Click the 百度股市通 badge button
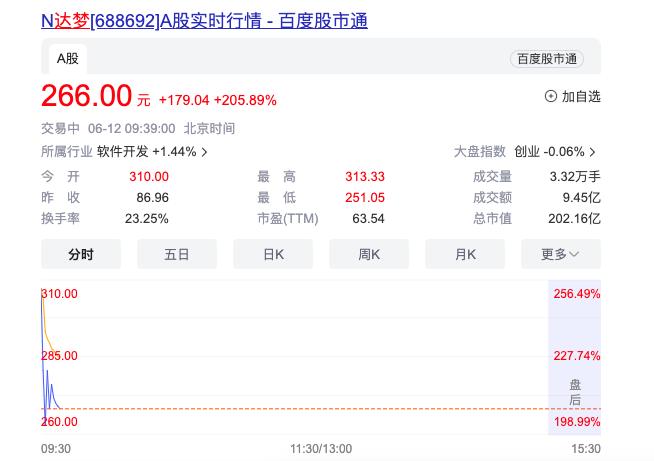This screenshot has width=654, height=461. pyautogui.click(x=546, y=59)
